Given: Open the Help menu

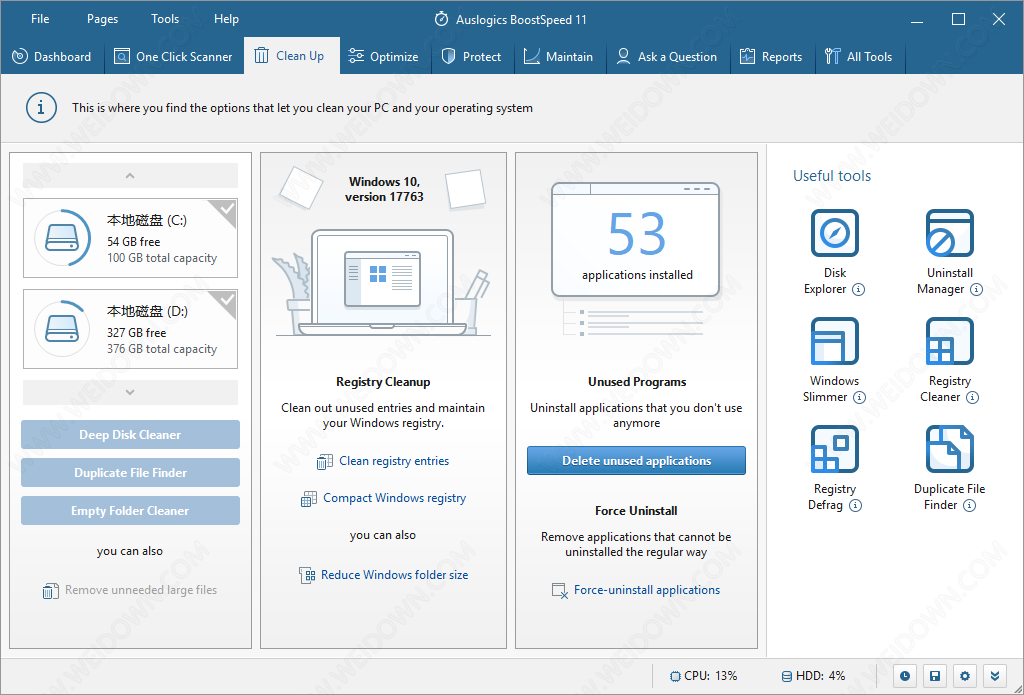Looking at the screenshot, I should [x=226, y=19].
